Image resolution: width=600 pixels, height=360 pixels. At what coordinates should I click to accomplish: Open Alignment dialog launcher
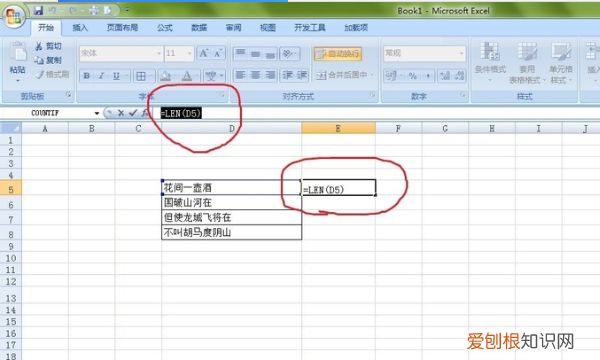pyautogui.click(x=373, y=95)
